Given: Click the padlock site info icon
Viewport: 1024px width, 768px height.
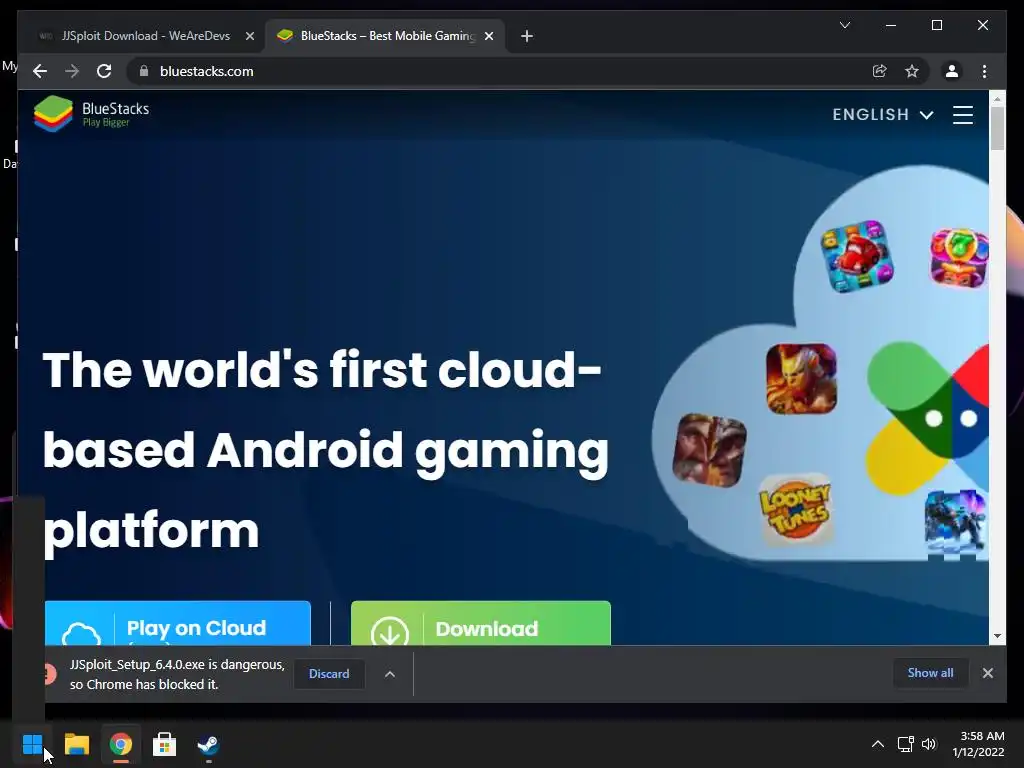Looking at the screenshot, I should click(144, 71).
